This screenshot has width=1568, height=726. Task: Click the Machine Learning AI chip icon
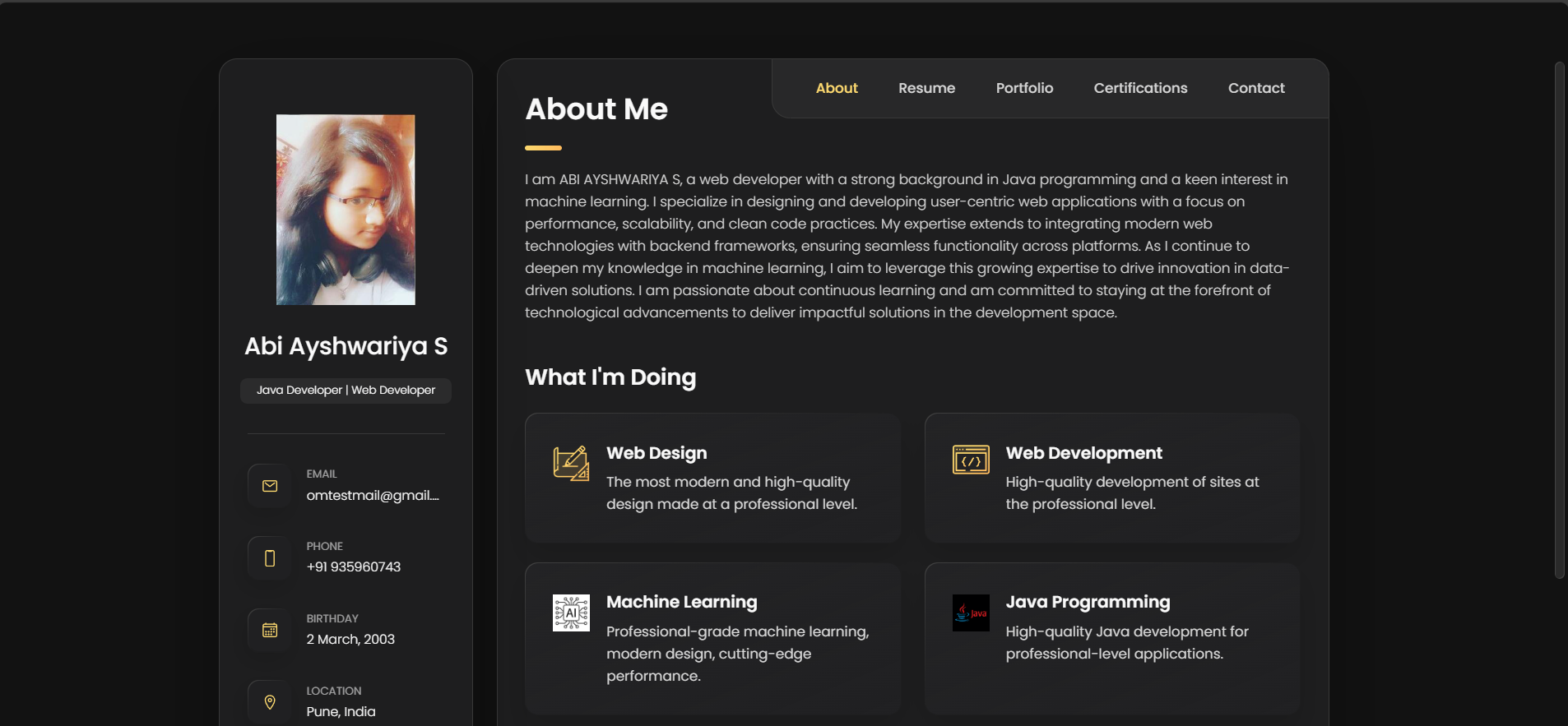[x=571, y=613]
